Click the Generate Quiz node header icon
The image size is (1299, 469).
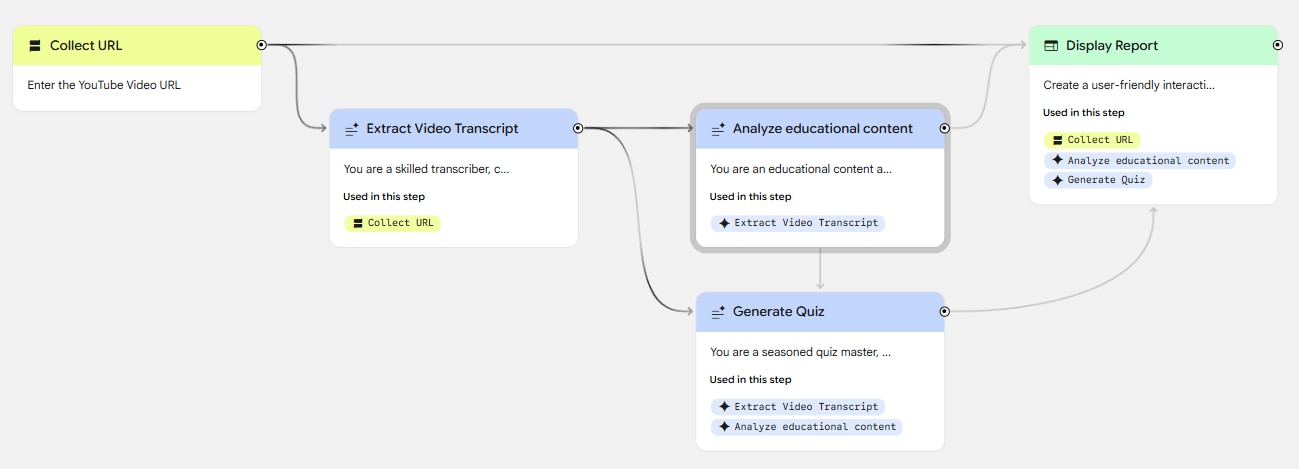(x=717, y=312)
